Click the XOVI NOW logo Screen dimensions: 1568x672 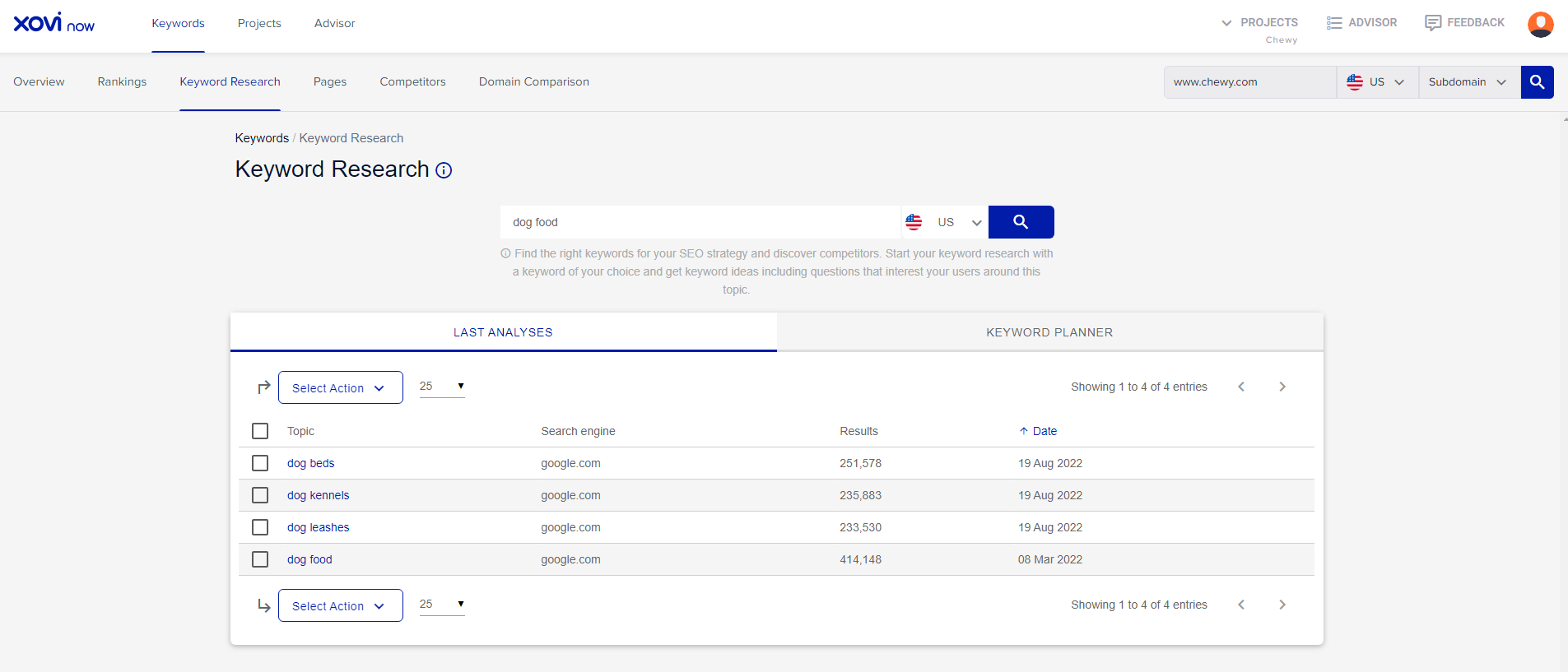54,23
